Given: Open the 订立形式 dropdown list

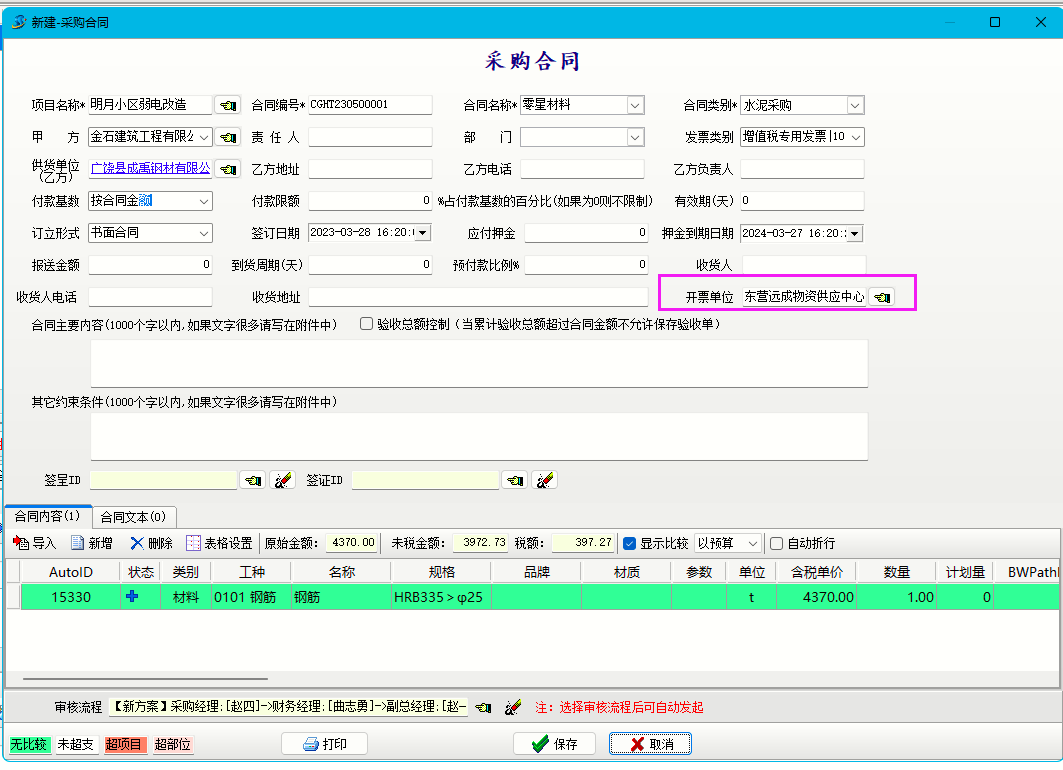Looking at the screenshot, I should [204, 233].
